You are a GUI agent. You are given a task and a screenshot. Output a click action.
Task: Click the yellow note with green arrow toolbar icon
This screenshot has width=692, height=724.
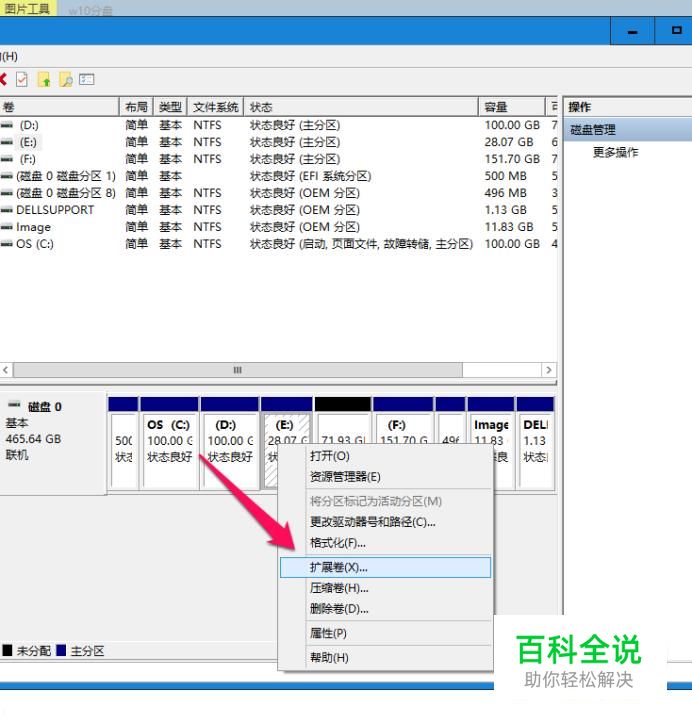click(44, 80)
